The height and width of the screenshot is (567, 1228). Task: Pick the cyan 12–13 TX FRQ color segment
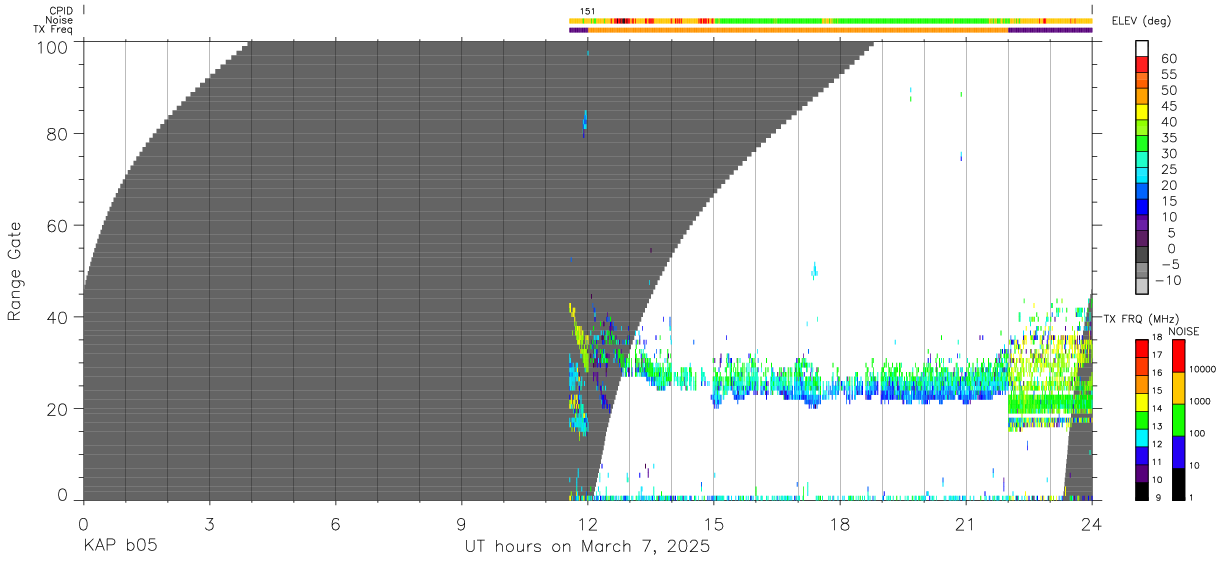click(1141, 437)
